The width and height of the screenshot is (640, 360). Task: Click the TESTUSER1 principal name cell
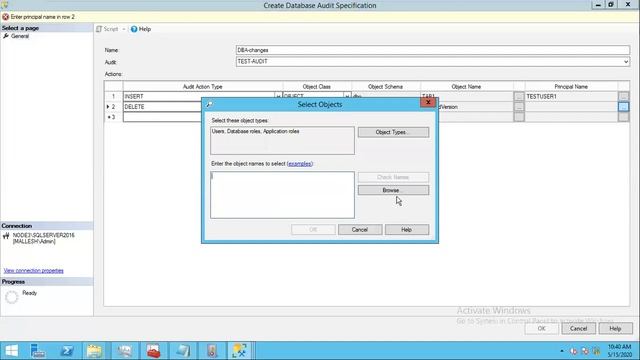pos(571,96)
